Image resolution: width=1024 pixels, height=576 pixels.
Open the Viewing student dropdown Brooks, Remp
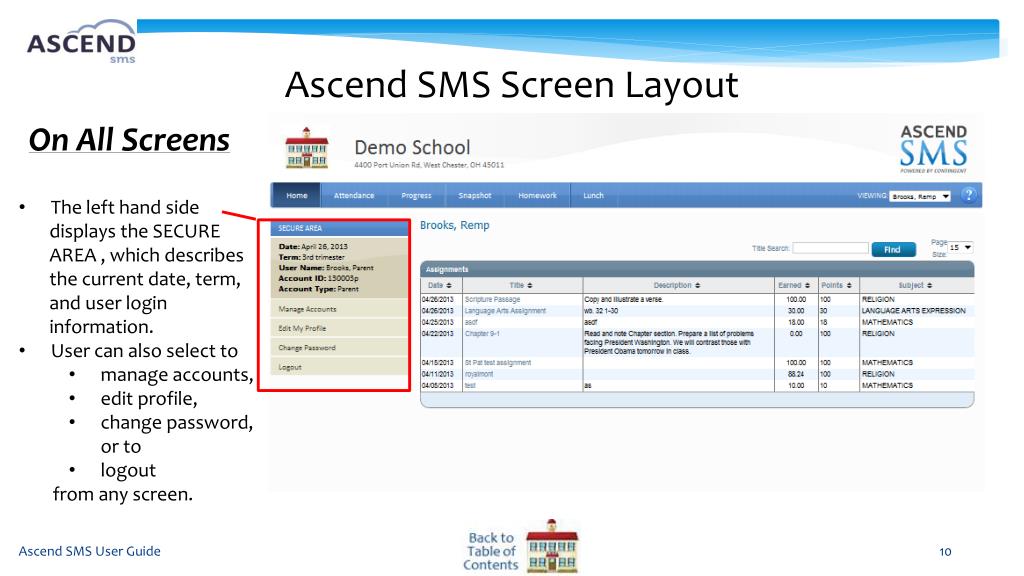[x=920, y=196]
